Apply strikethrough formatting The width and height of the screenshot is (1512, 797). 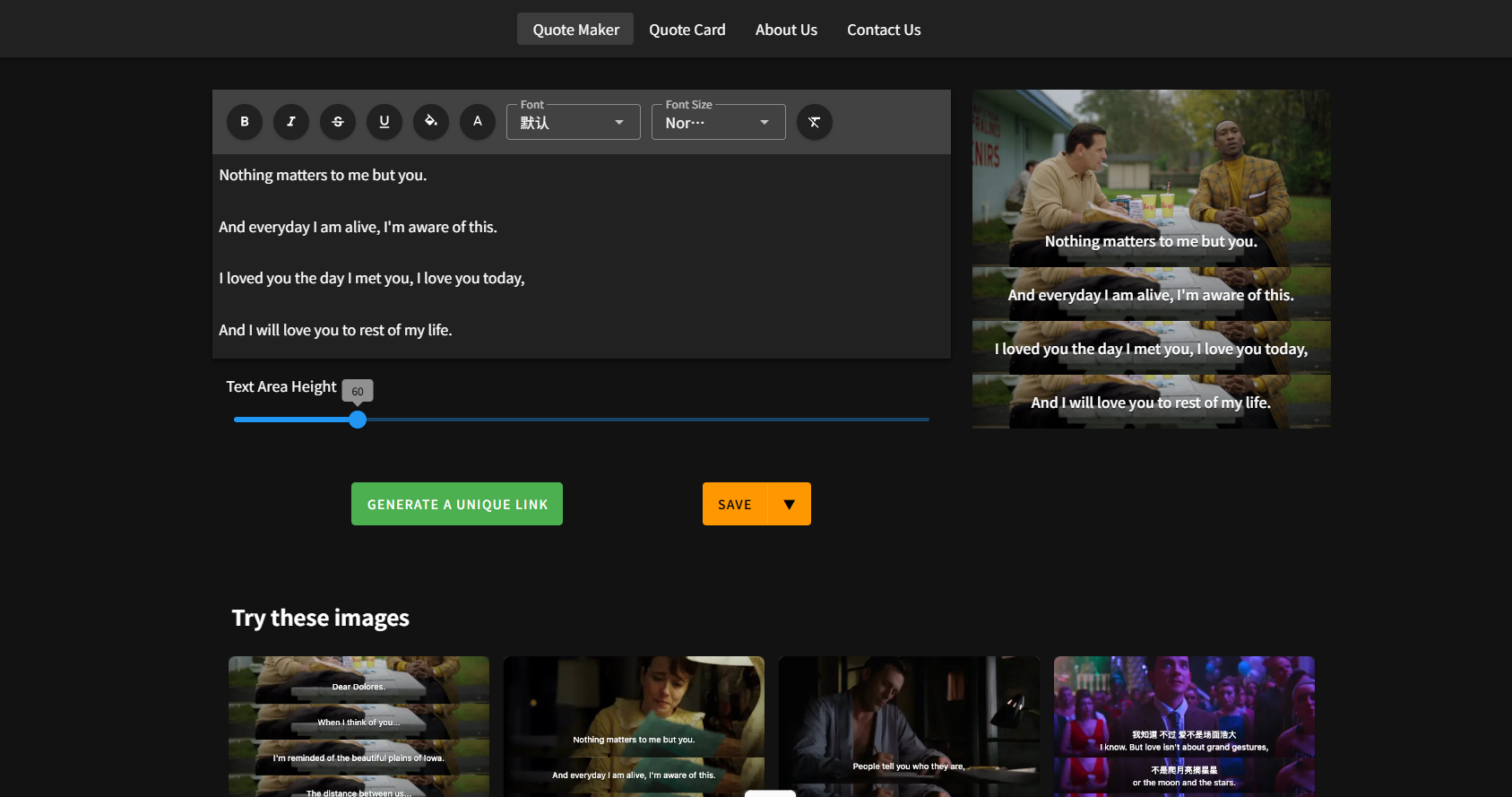click(x=338, y=122)
